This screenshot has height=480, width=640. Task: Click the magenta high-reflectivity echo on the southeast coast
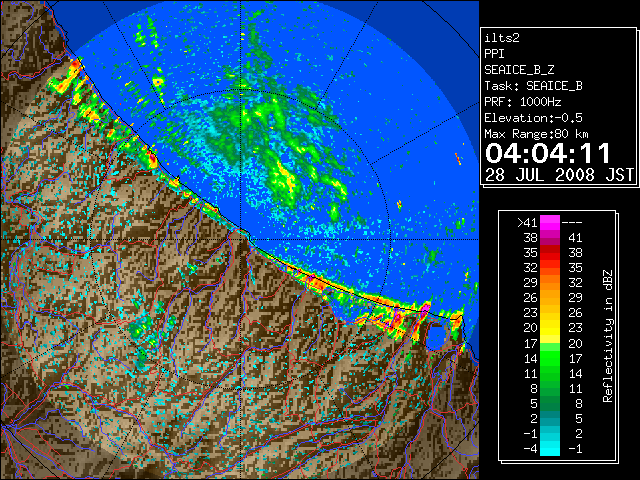[x=425, y=308]
